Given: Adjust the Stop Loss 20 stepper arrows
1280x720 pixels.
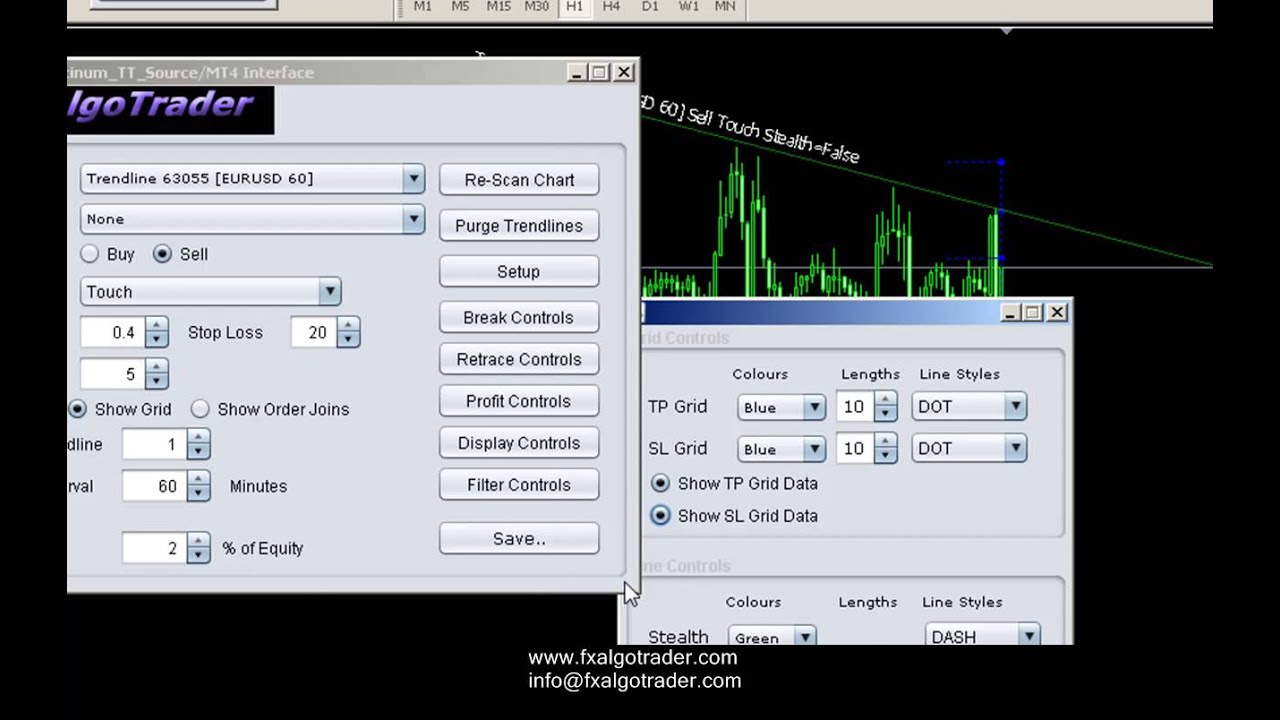Looking at the screenshot, I should coord(348,333).
